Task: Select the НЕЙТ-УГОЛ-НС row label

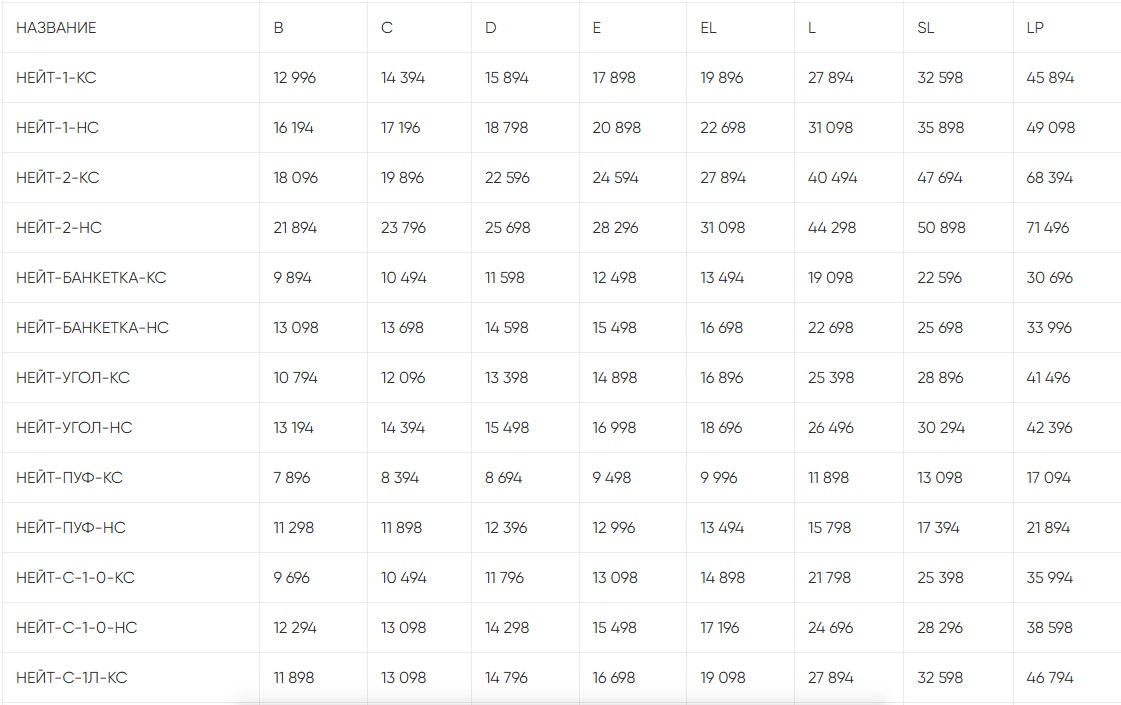Action: pyautogui.click(x=74, y=428)
